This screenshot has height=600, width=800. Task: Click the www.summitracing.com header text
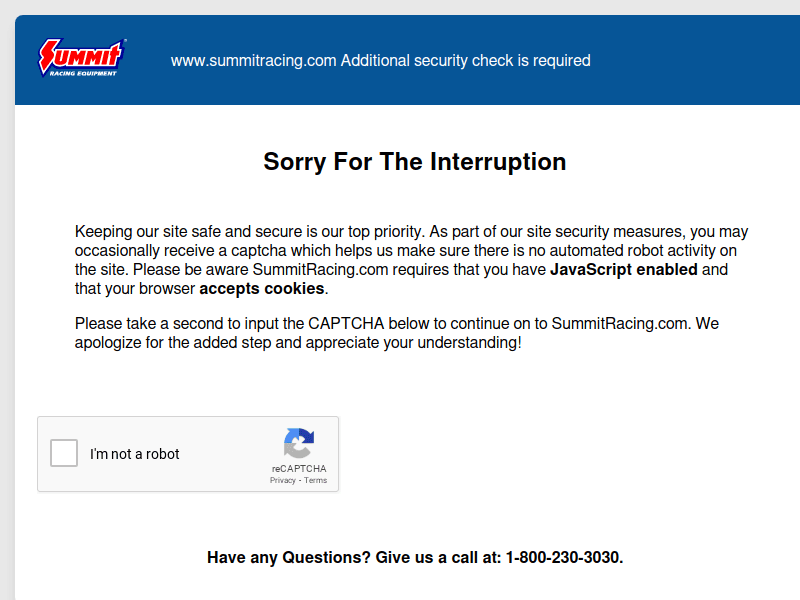253,60
